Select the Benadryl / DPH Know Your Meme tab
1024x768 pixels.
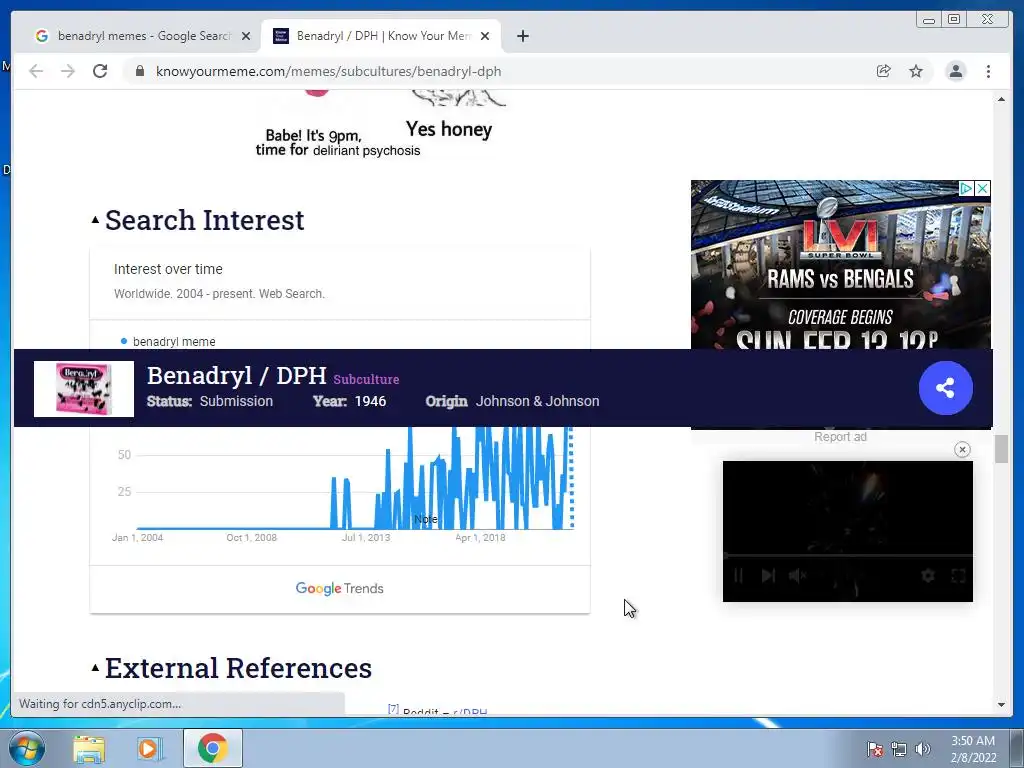tap(381, 36)
